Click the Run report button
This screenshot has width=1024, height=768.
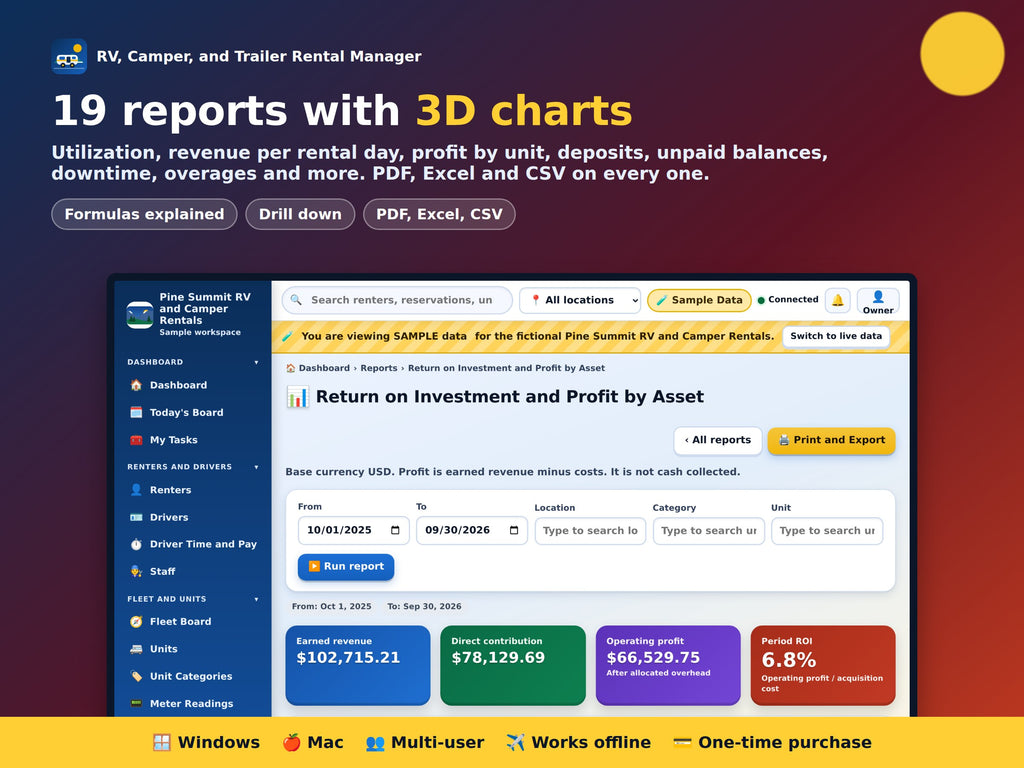click(x=346, y=566)
